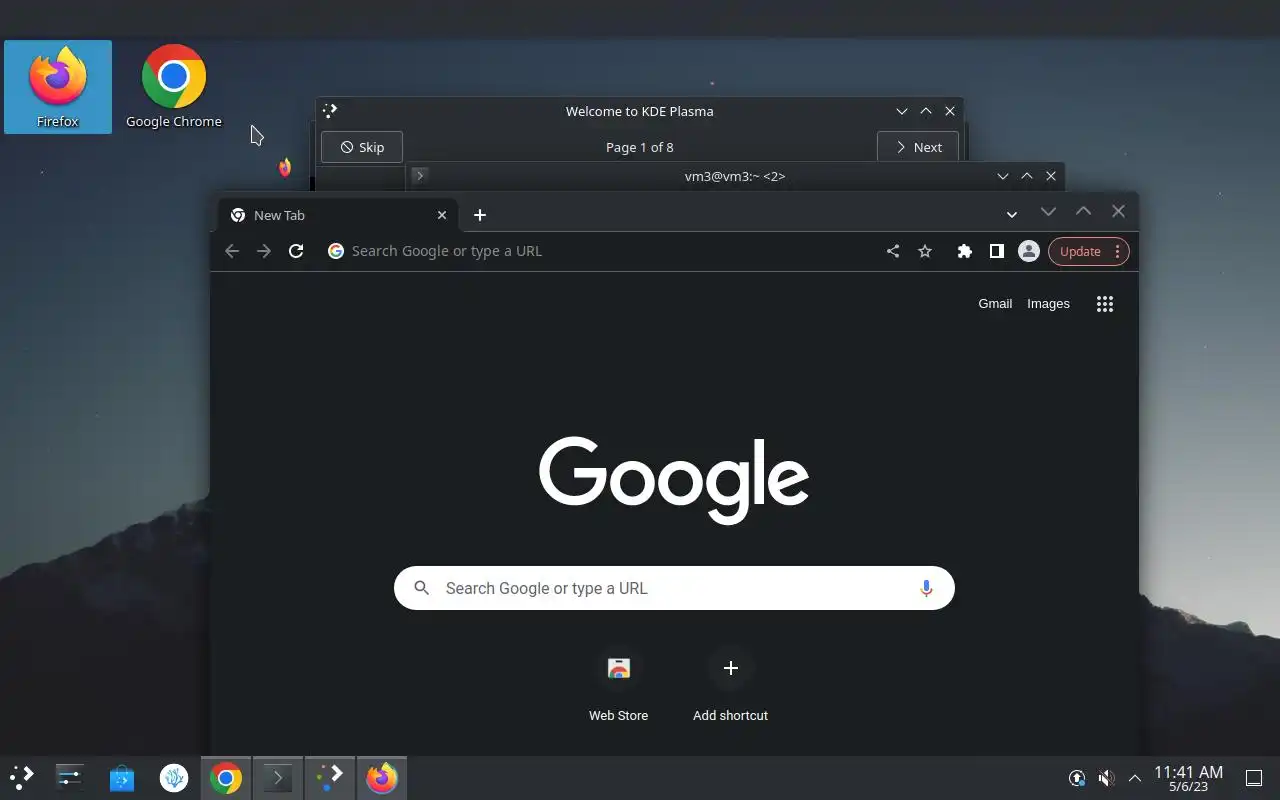The height and width of the screenshot is (800, 1280).
Task: Share this page icon in address bar
Action: pyautogui.click(x=893, y=251)
